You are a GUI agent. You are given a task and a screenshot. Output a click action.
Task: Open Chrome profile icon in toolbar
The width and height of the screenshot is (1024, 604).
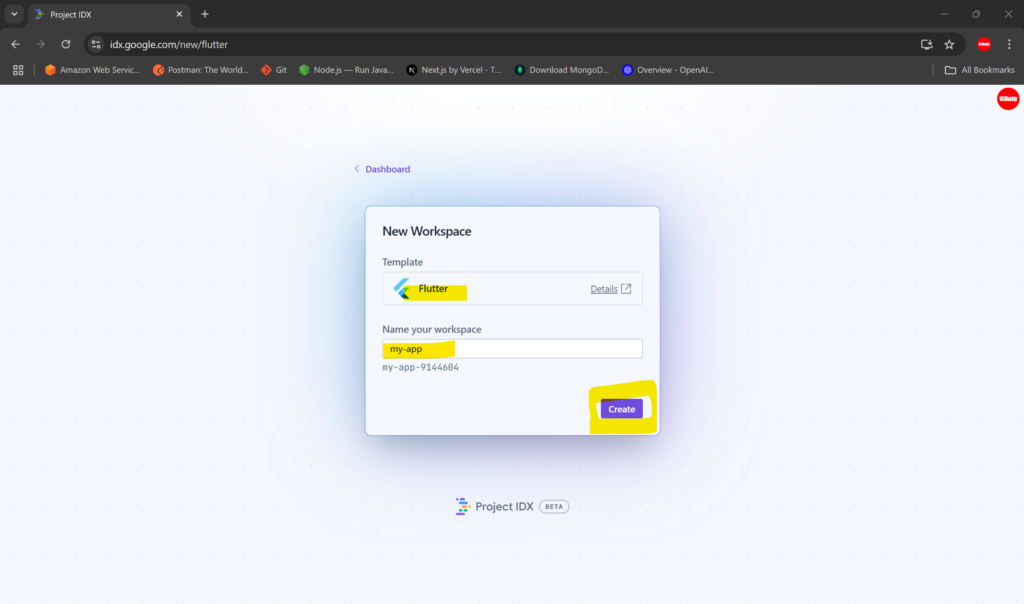coord(984,44)
